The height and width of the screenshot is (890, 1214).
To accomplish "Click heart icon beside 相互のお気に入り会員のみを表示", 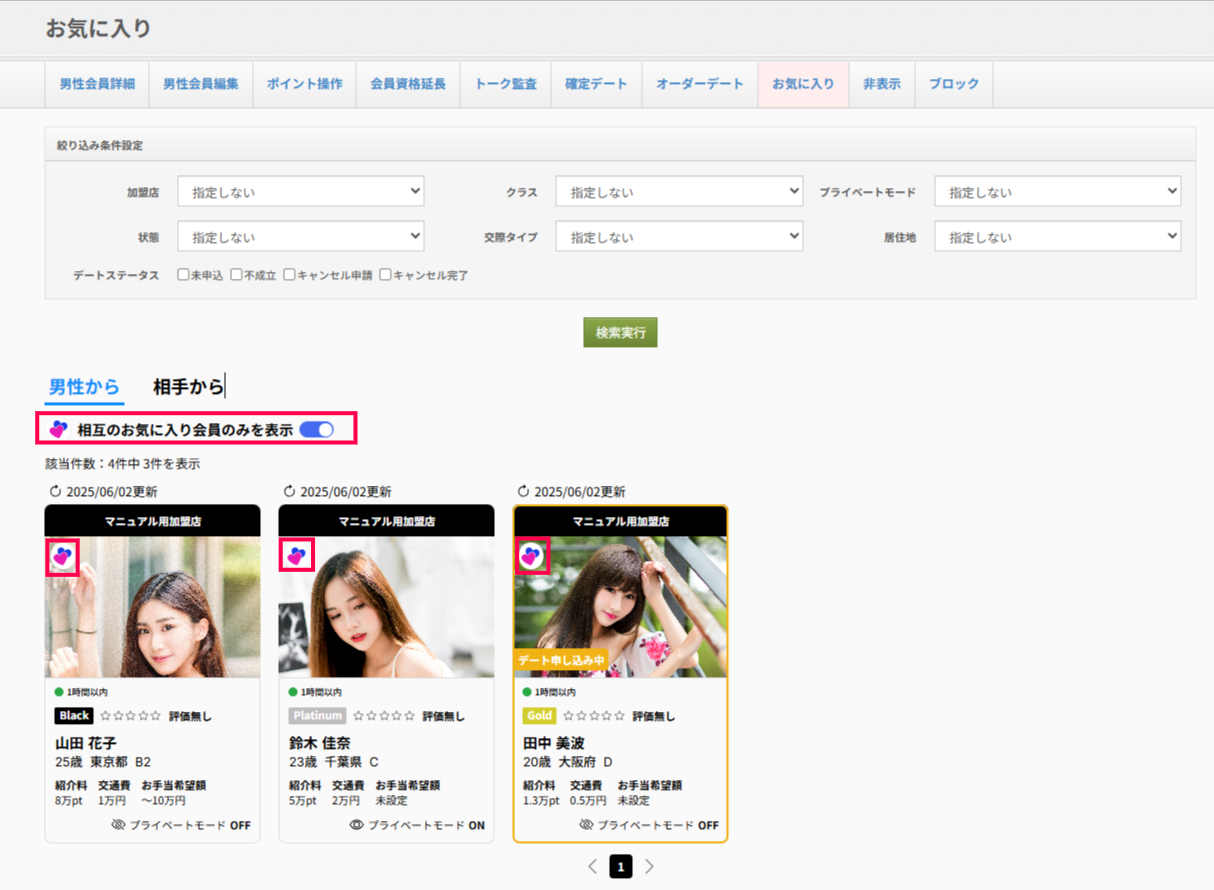I will pyautogui.click(x=58, y=429).
